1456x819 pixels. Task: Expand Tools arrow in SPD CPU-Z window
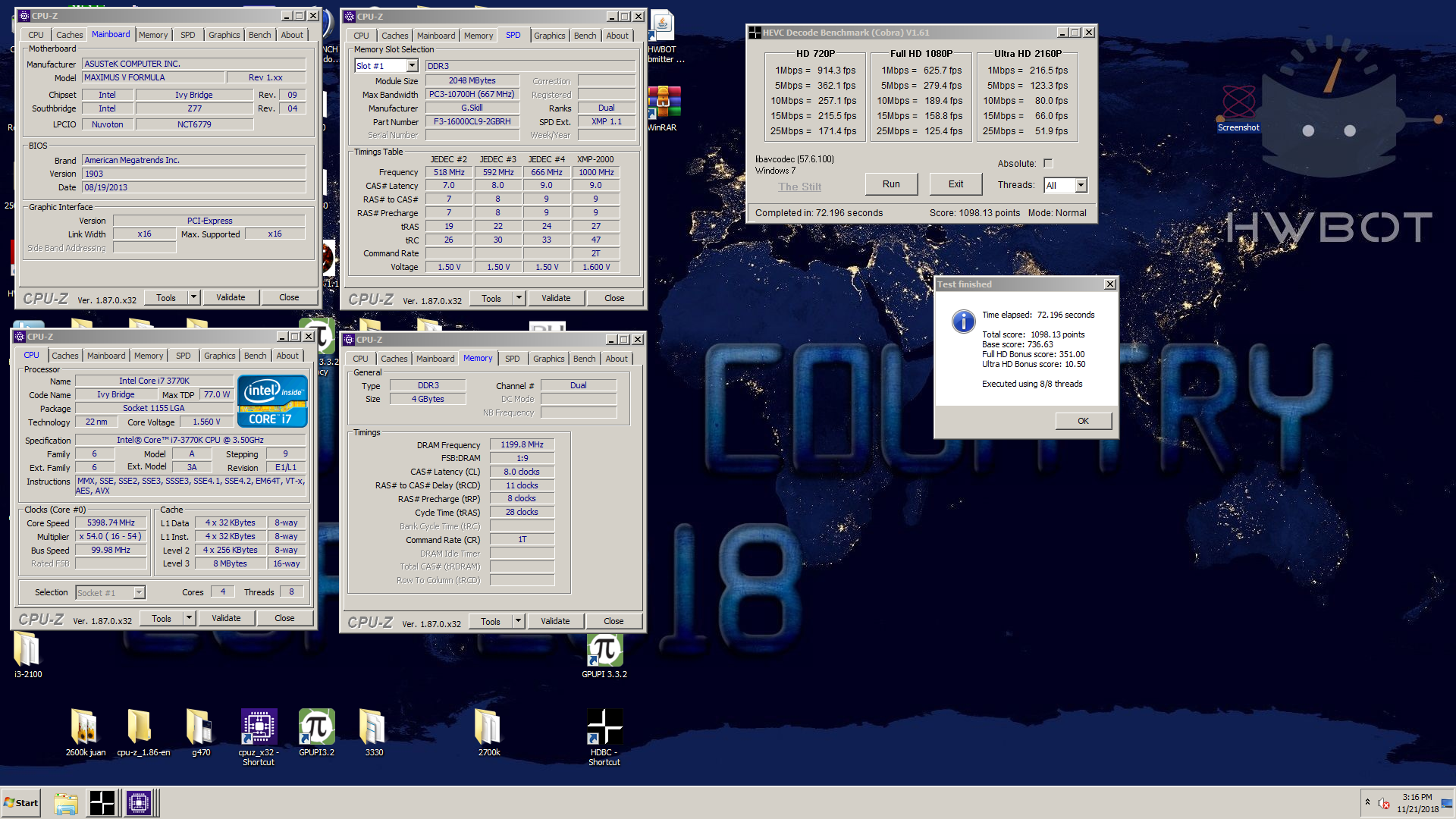point(519,298)
